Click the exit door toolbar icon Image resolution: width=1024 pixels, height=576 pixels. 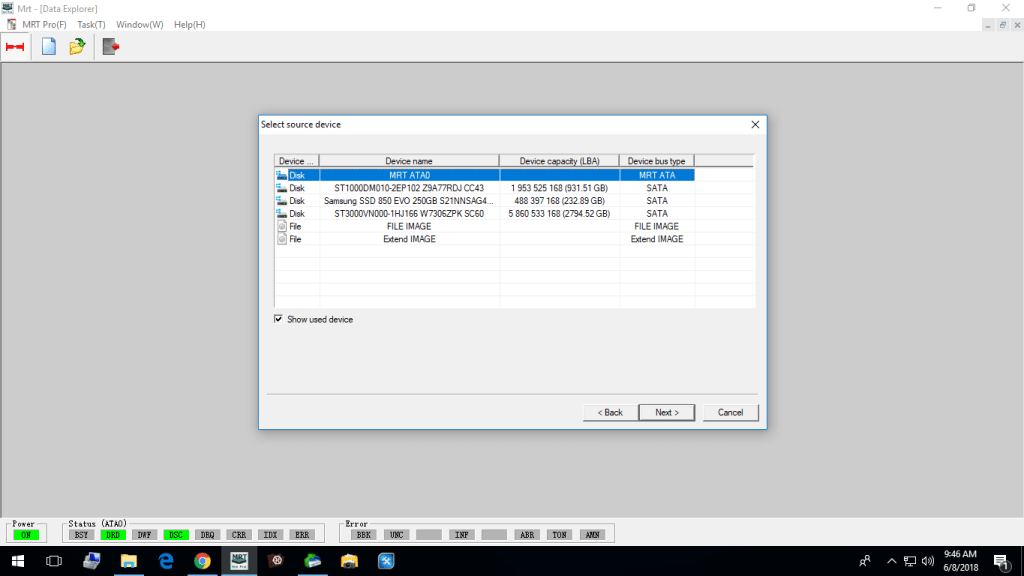click(111, 46)
